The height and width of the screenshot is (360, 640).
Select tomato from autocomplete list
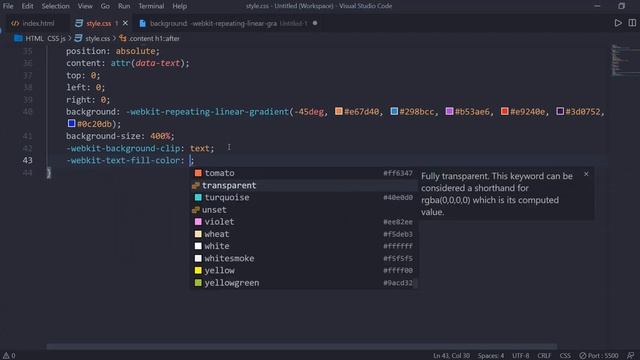point(304,173)
